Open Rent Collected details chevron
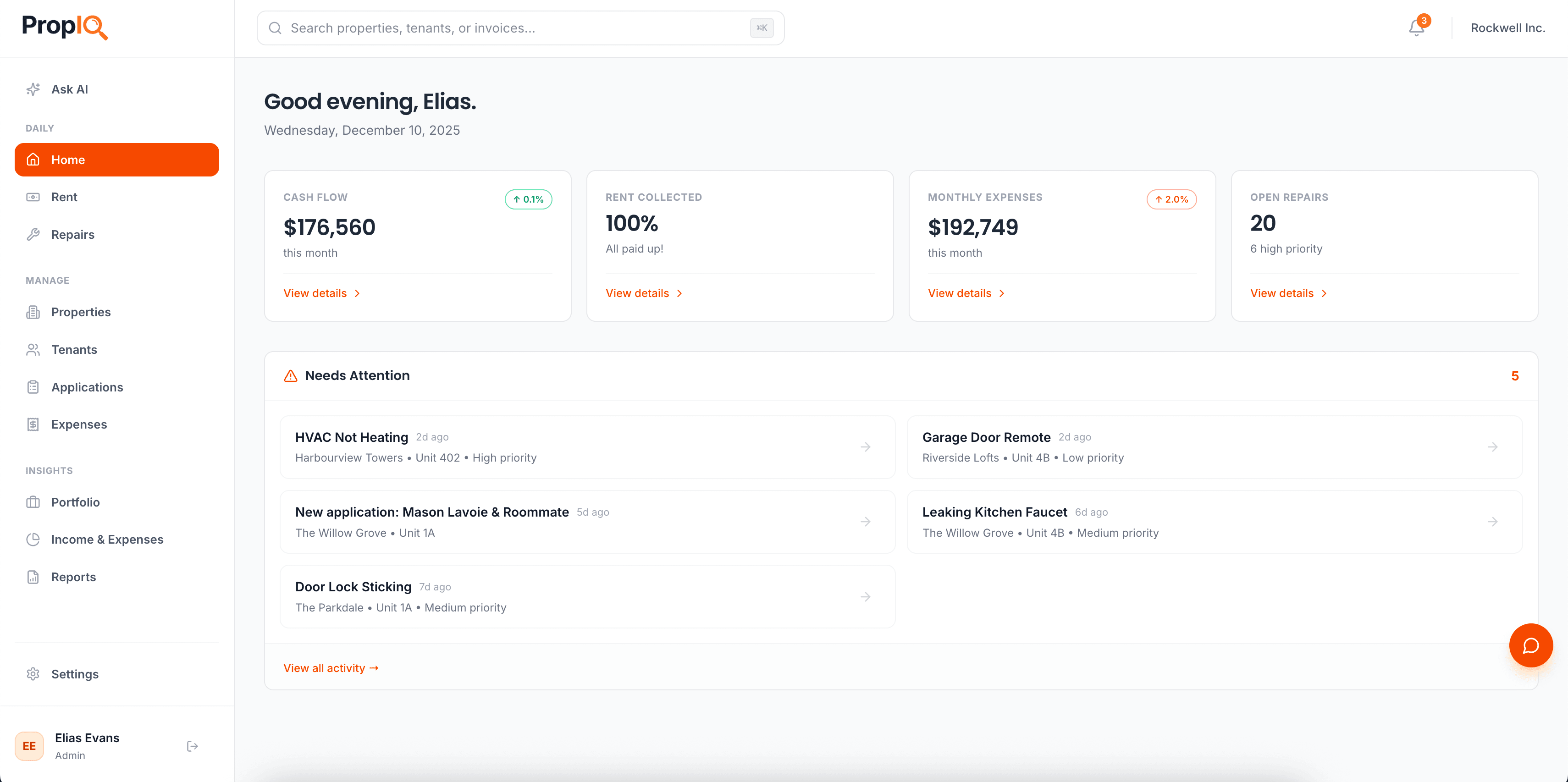Screen dimensions: 1568x782 point(680,293)
